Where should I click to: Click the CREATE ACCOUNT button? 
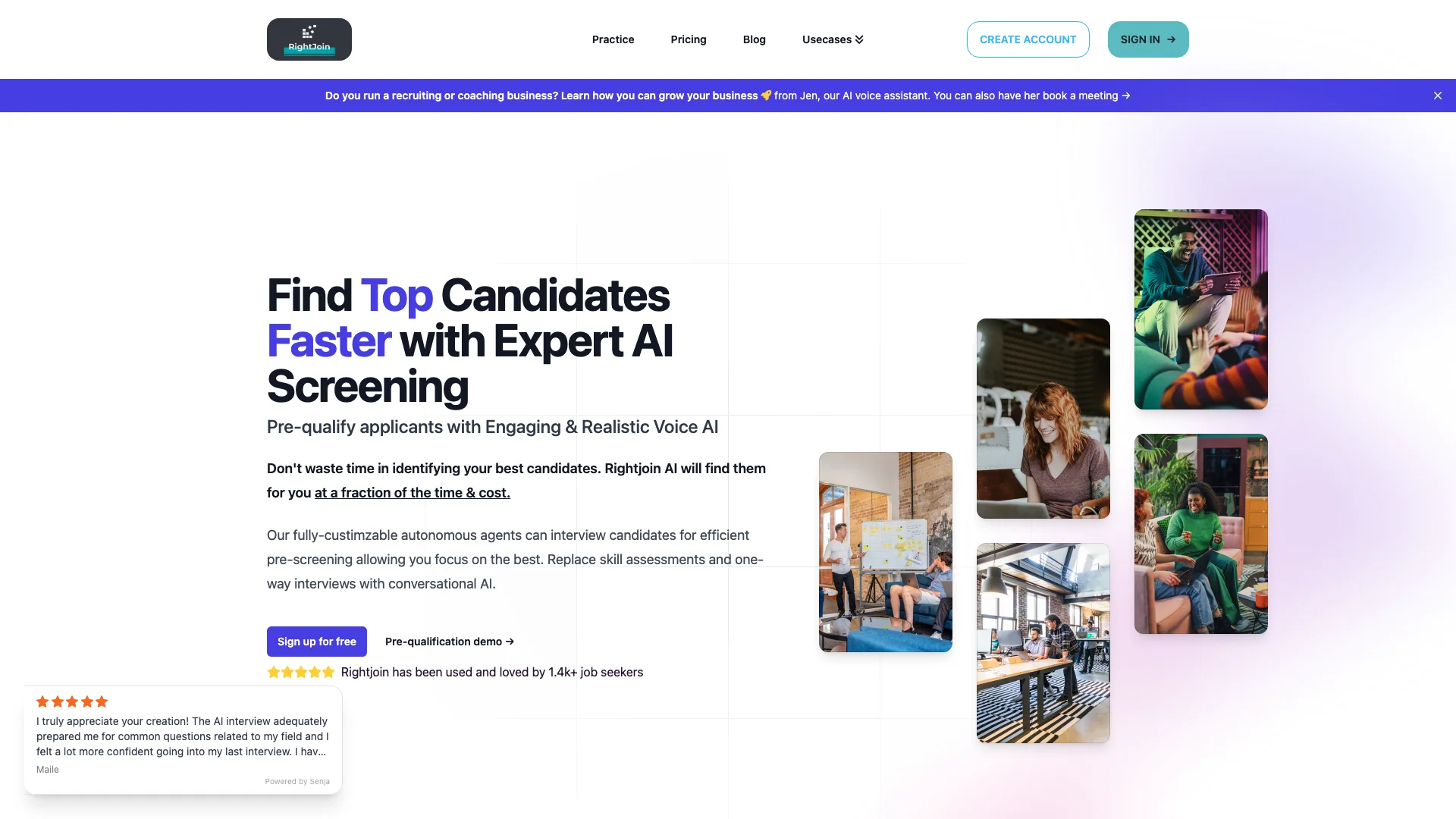coord(1028,39)
